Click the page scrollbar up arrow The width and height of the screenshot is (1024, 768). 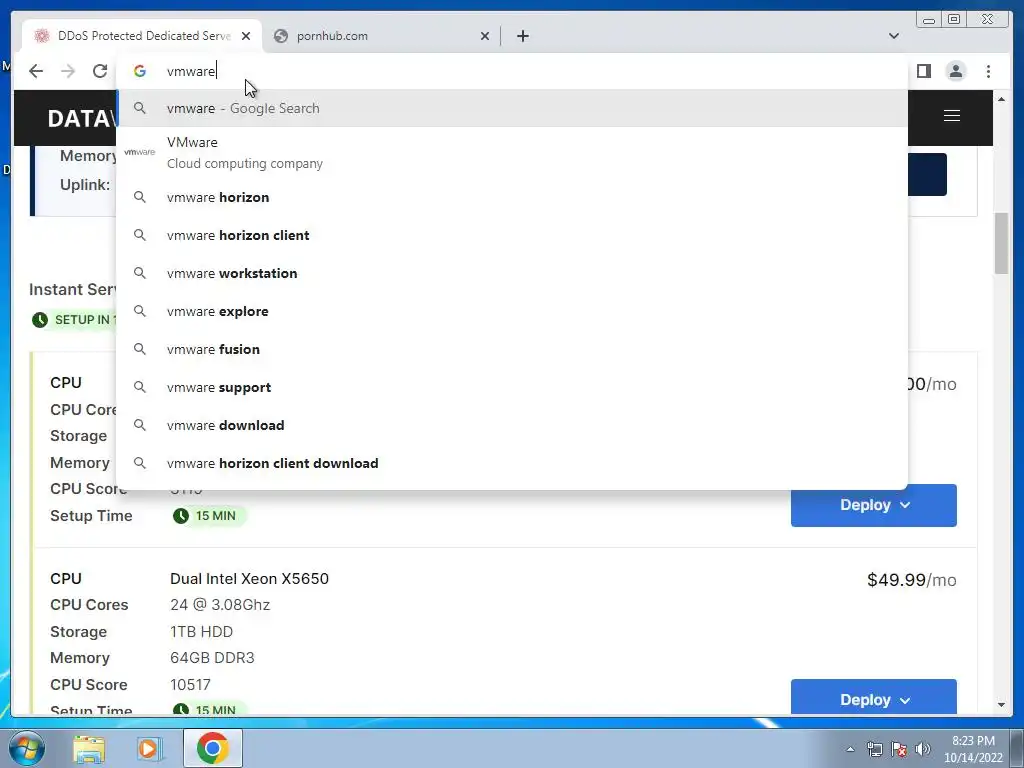(1002, 99)
